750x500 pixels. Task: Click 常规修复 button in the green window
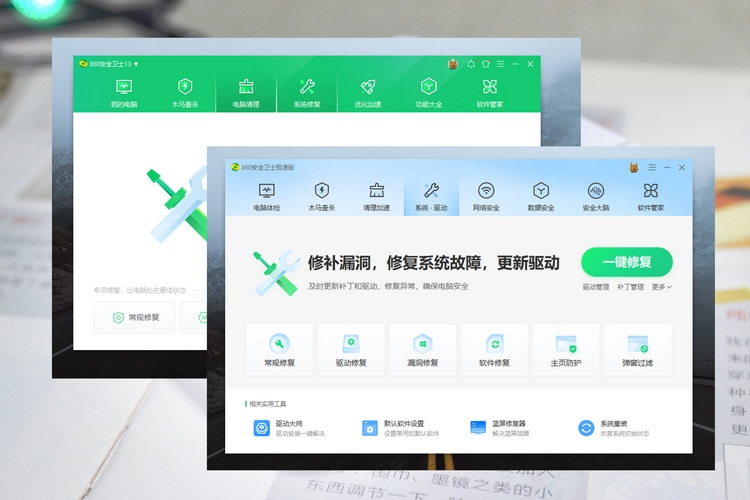pos(134,317)
